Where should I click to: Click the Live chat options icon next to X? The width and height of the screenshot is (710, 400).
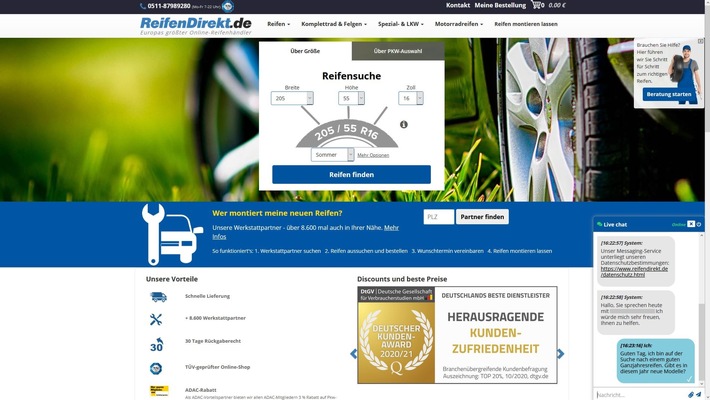click(x=699, y=224)
